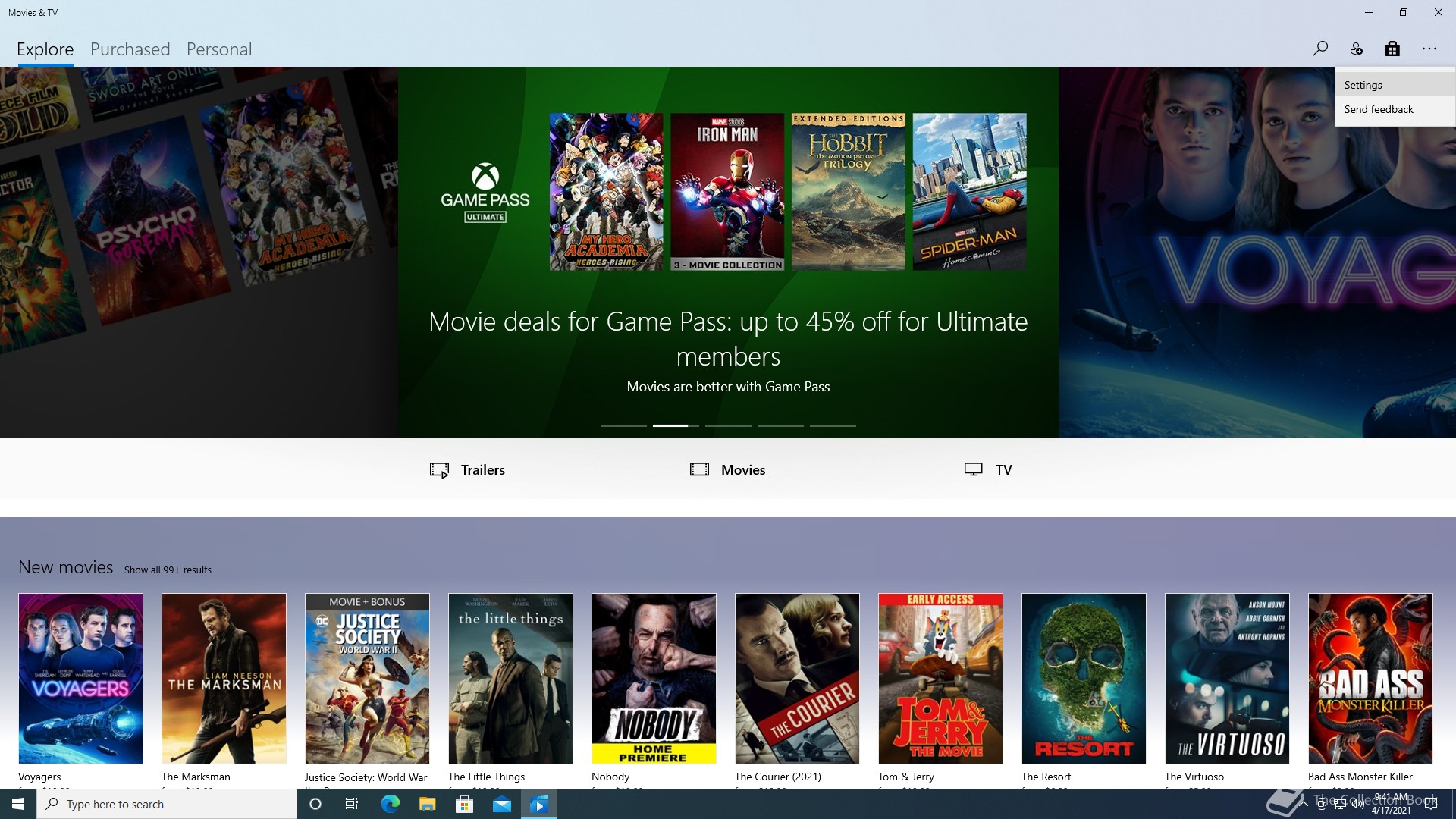
Task: Click the TV monitor icon
Action: click(x=973, y=469)
